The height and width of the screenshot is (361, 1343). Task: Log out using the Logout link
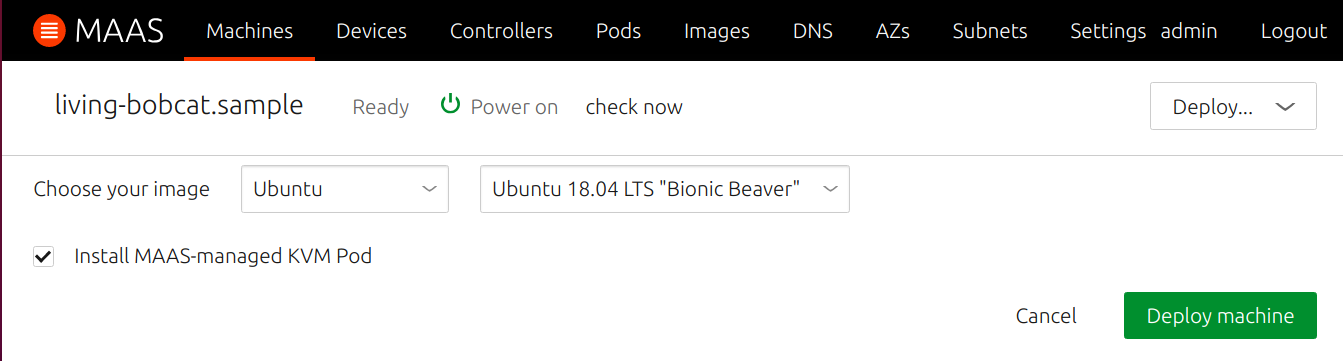coord(1294,31)
